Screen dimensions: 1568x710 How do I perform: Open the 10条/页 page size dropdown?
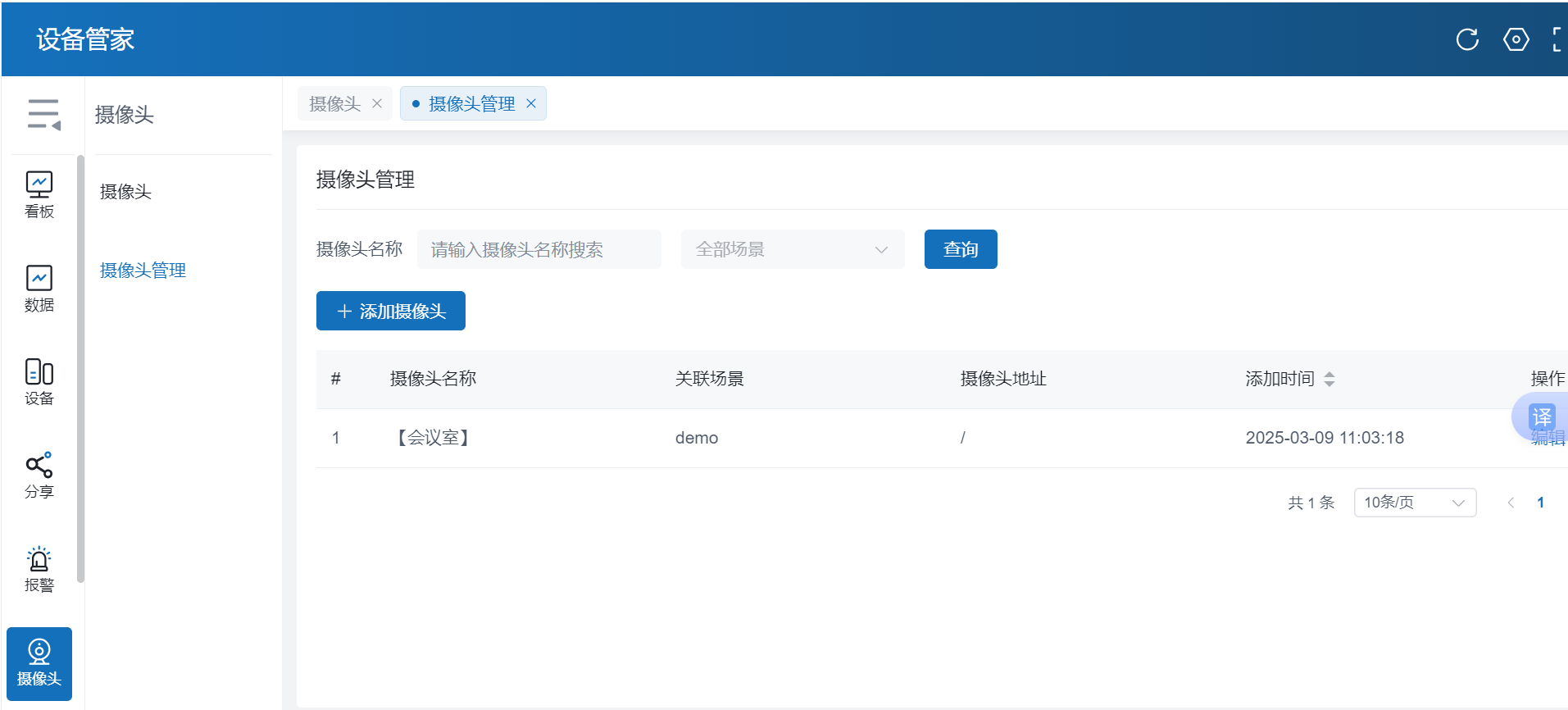coord(1414,503)
